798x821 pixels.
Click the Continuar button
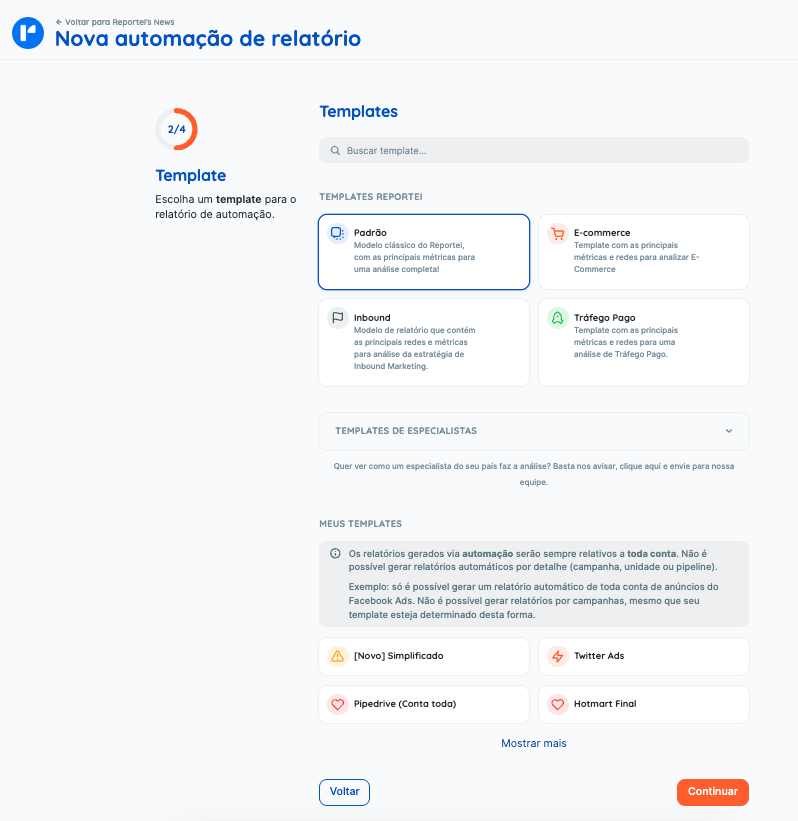point(713,792)
